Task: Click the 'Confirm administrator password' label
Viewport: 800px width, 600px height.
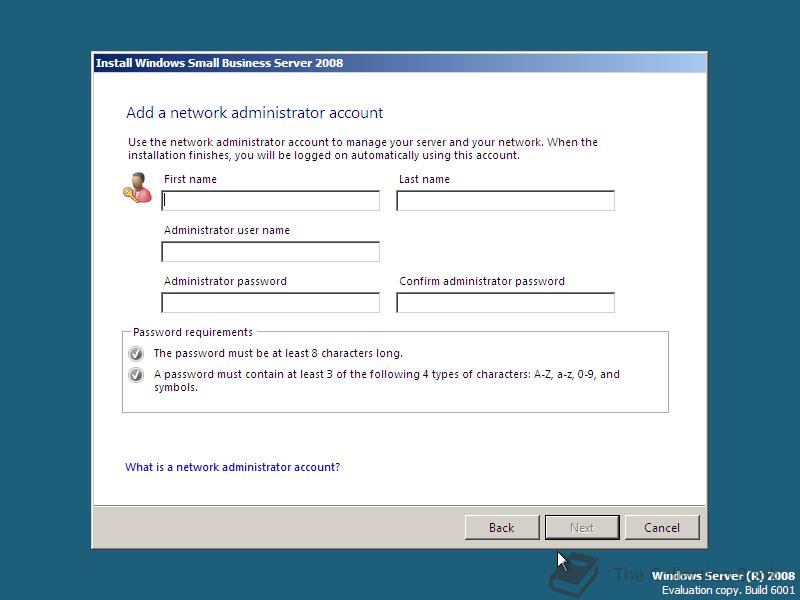Action: pyautogui.click(x=482, y=281)
